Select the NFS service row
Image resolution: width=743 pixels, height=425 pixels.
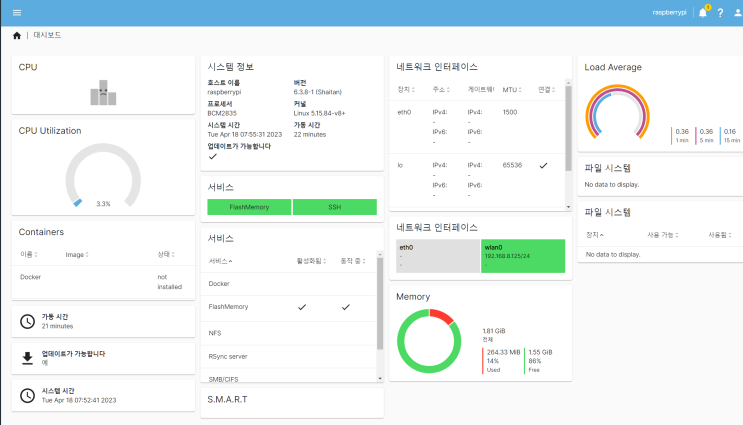click(x=289, y=333)
